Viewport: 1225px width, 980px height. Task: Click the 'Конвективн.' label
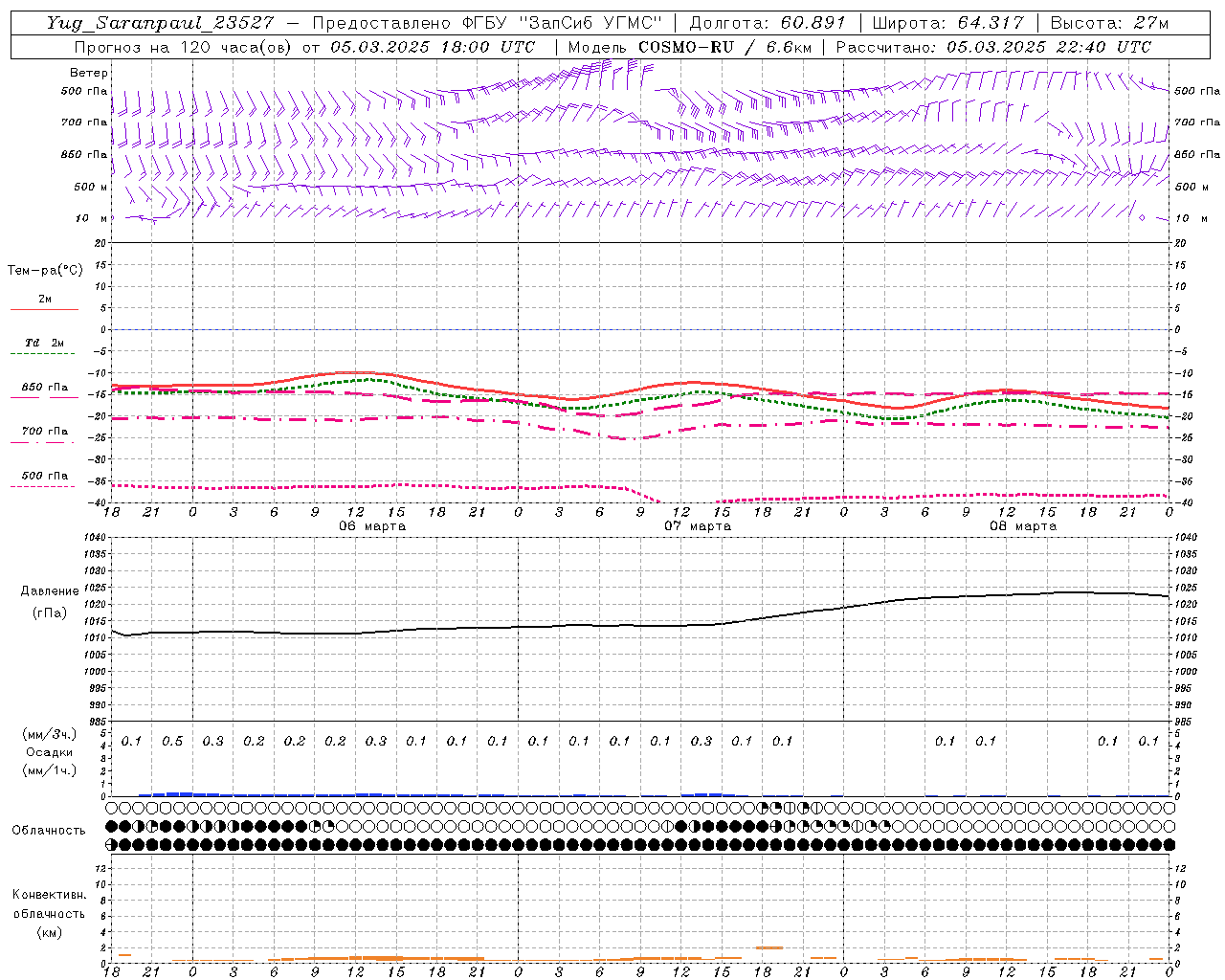(x=49, y=895)
